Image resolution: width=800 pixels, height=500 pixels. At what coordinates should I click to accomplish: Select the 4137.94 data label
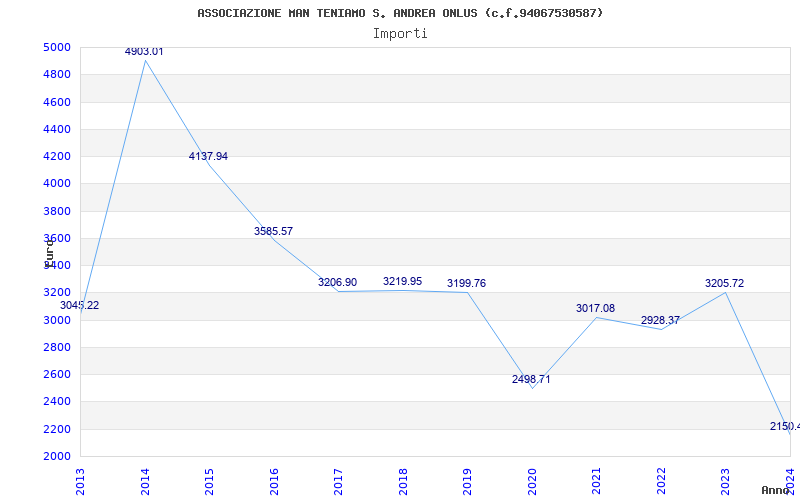coord(208,156)
